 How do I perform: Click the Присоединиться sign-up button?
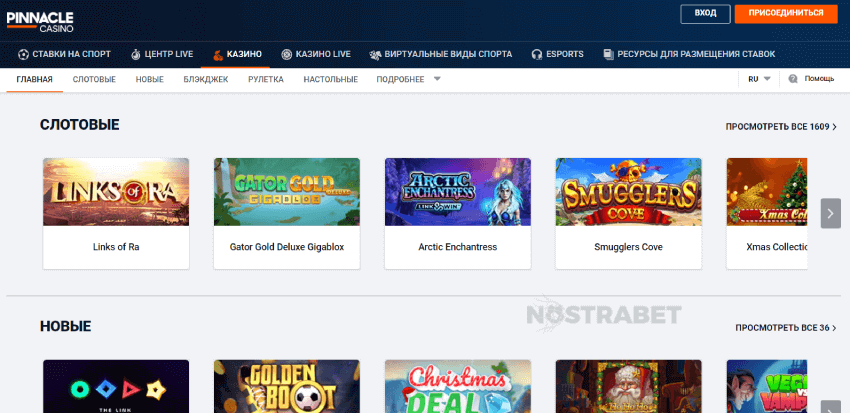point(786,14)
